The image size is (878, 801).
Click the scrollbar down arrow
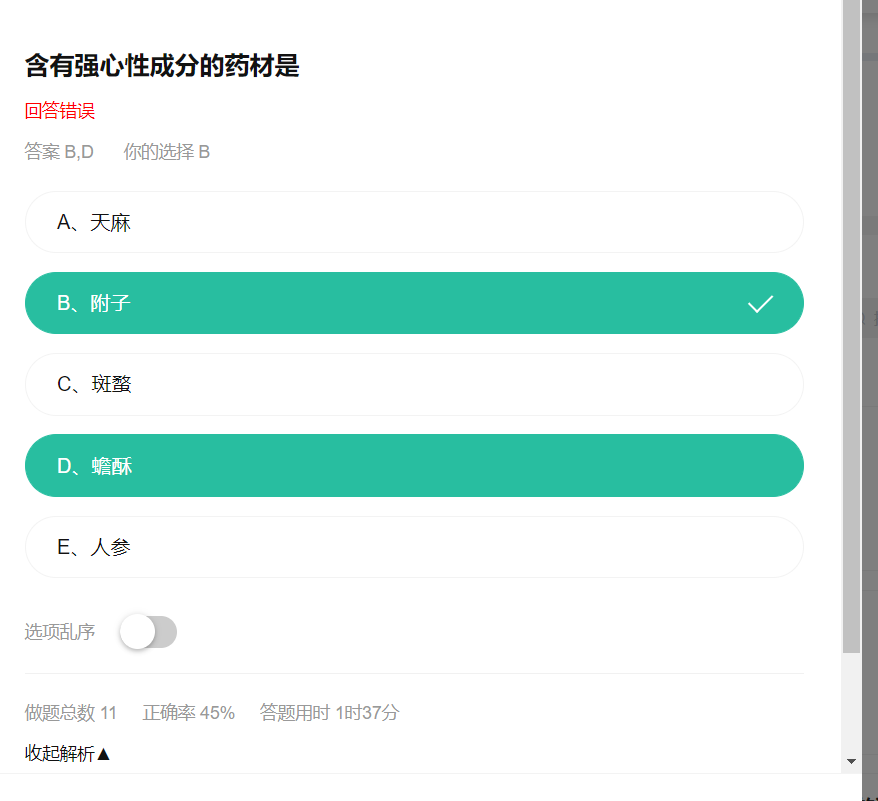tap(852, 761)
